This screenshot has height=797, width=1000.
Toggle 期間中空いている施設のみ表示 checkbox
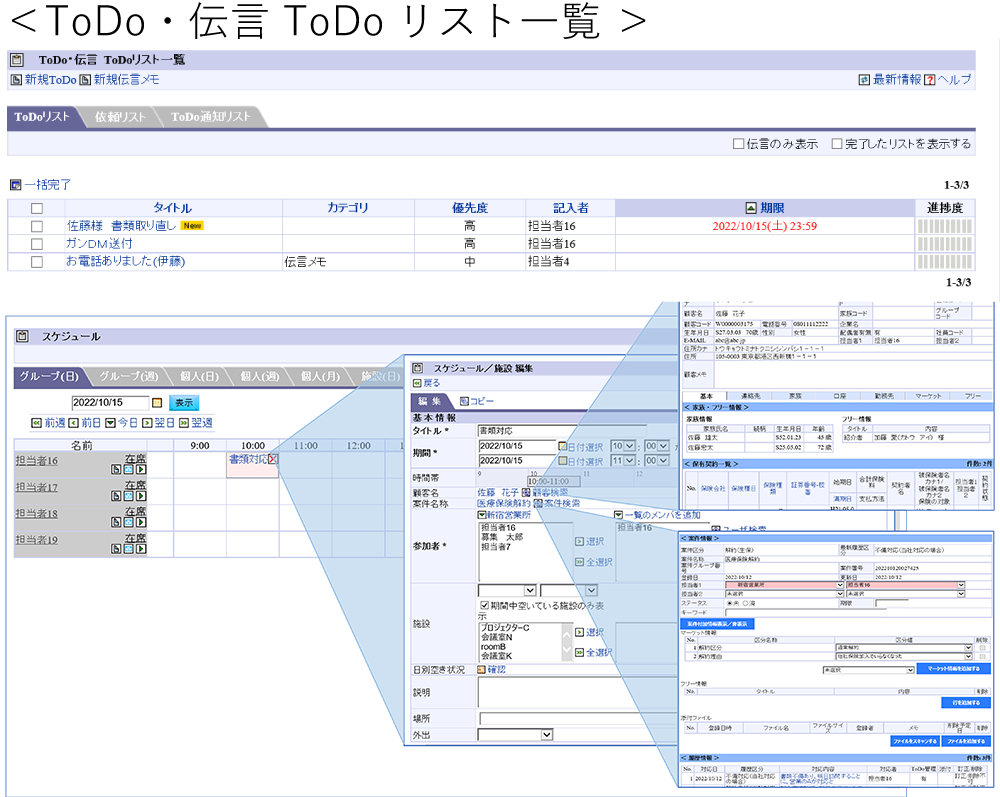coord(484,606)
